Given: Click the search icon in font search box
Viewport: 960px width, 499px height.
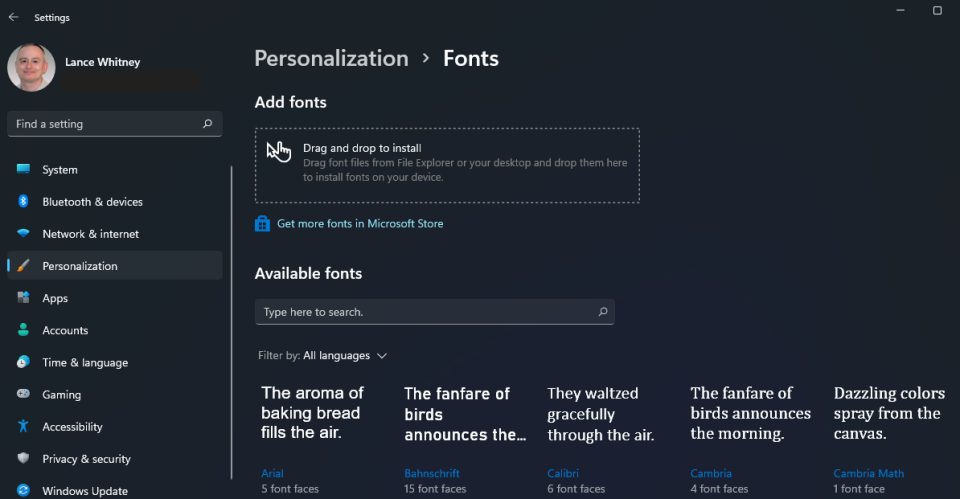Looking at the screenshot, I should 602,312.
